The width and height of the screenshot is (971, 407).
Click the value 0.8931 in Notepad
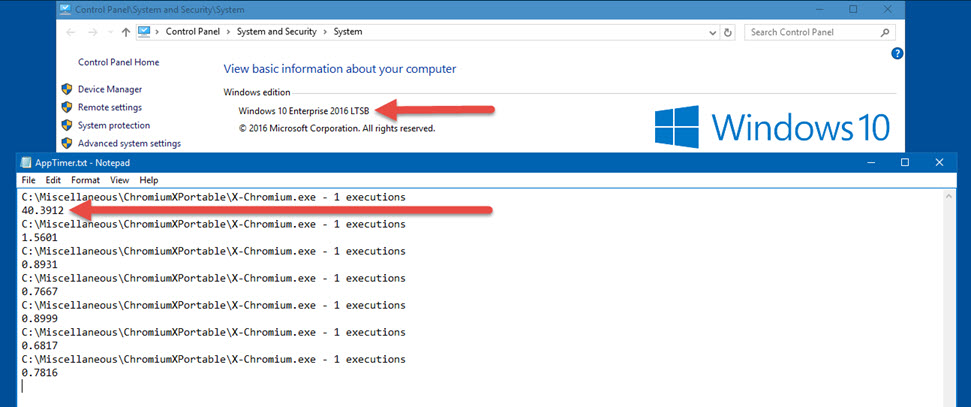(x=40, y=265)
